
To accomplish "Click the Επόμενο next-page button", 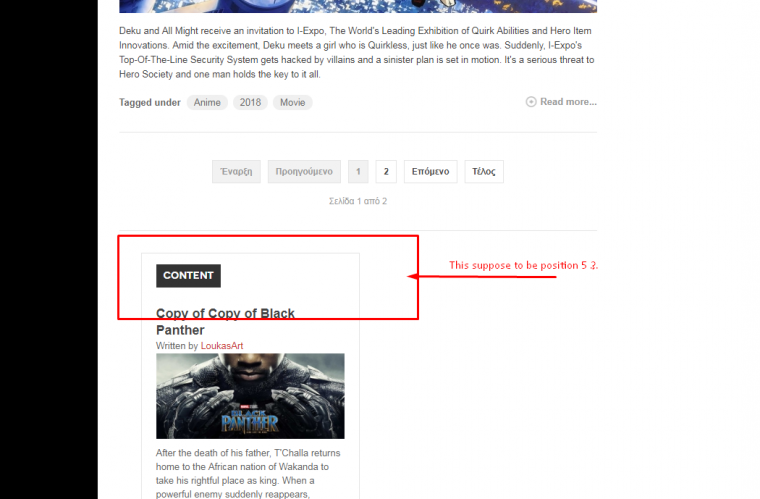I will (430, 172).
